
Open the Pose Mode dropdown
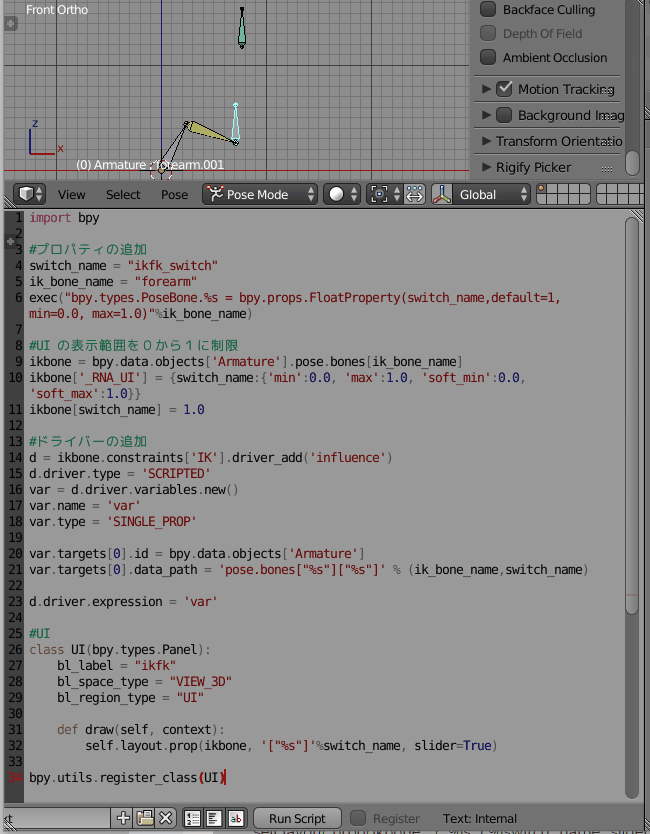pos(260,195)
